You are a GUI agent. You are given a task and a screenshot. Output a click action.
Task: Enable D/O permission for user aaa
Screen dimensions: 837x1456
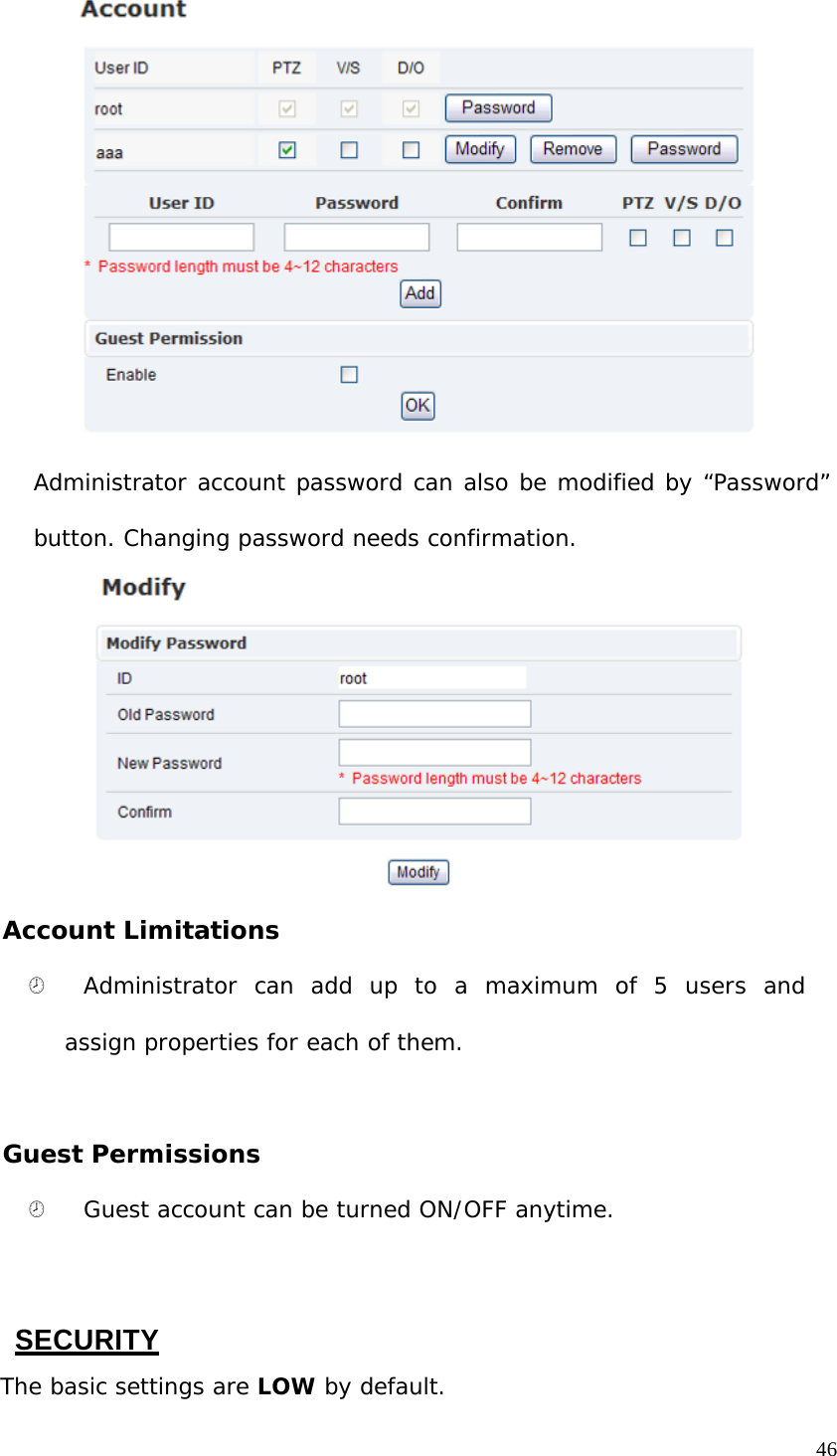410,147
